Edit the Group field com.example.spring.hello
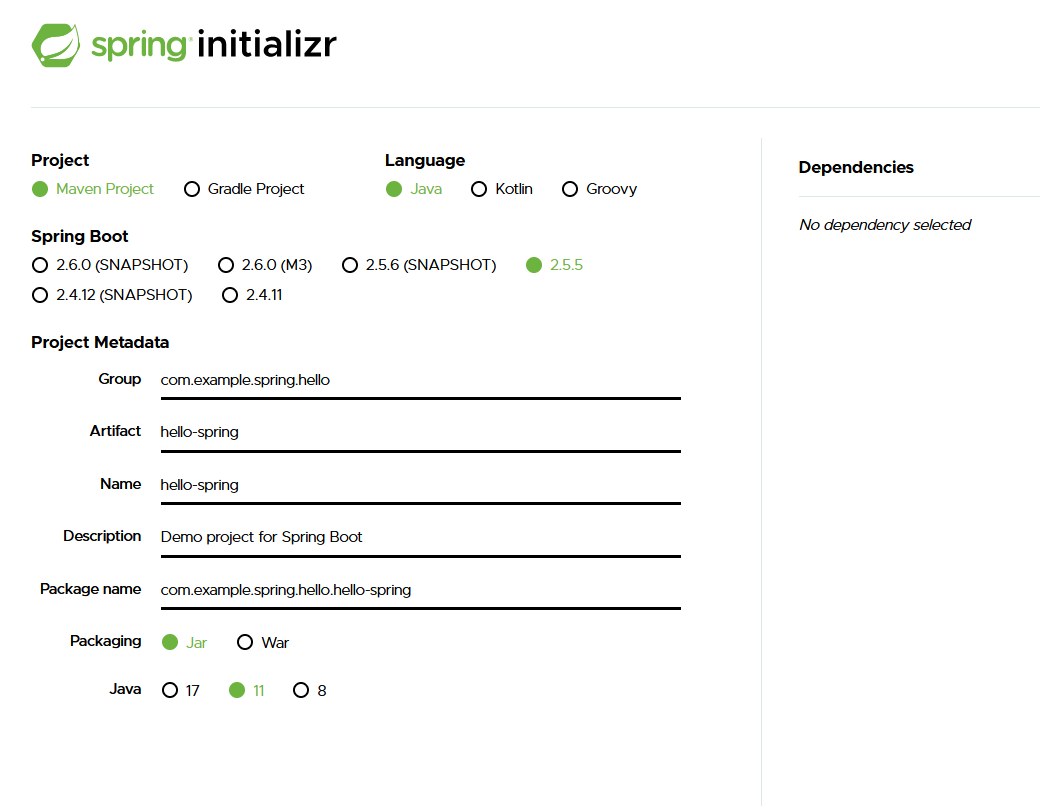Screen dimensions: 1040x806 coord(421,380)
